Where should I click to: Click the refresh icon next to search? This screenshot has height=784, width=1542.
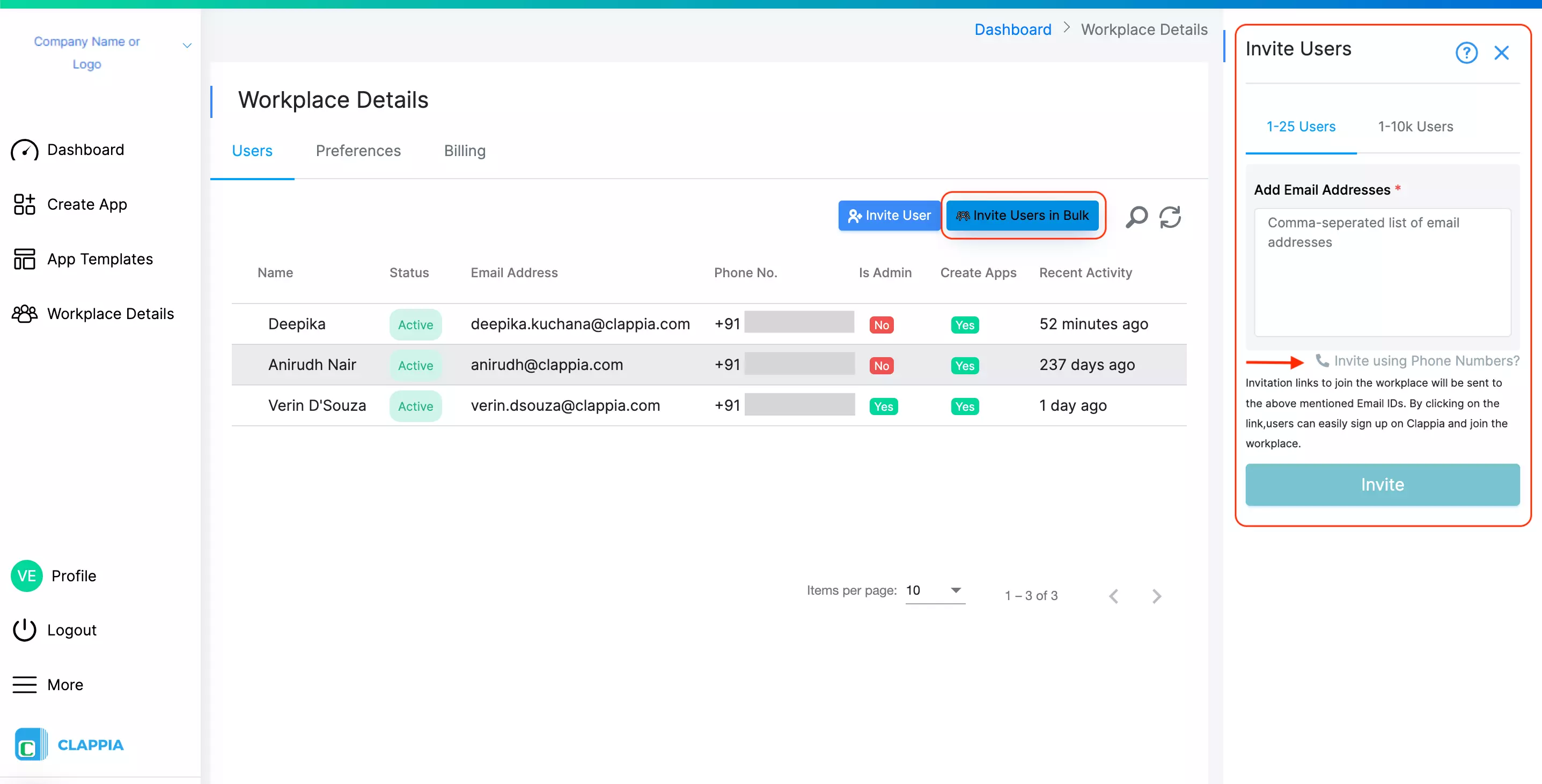pos(1171,217)
